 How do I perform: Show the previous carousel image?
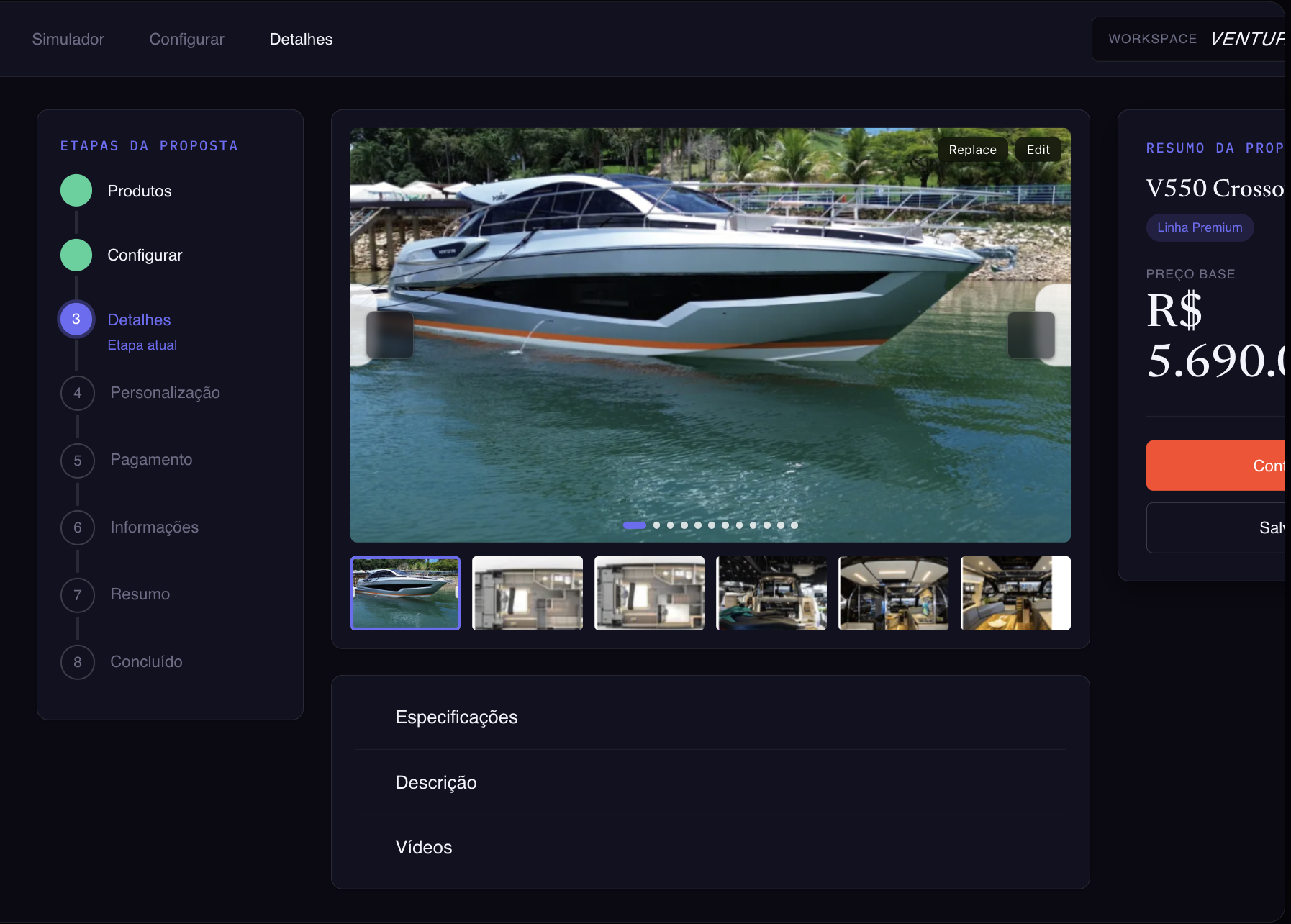tap(389, 335)
